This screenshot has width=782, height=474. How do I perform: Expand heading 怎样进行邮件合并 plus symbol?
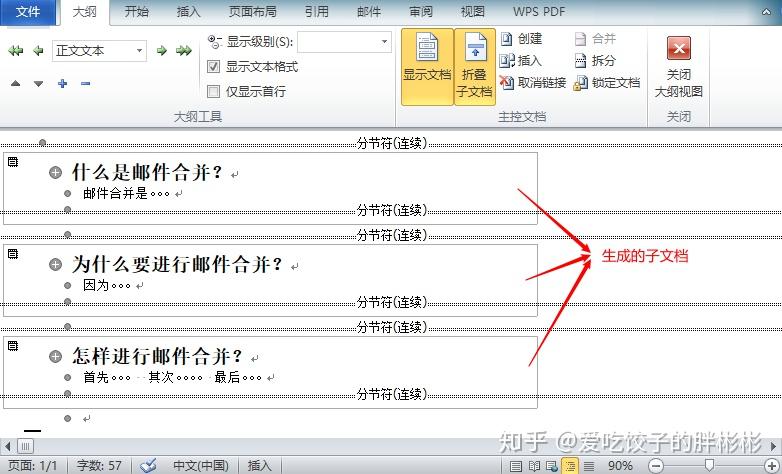pyautogui.click(x=55, y=356)
